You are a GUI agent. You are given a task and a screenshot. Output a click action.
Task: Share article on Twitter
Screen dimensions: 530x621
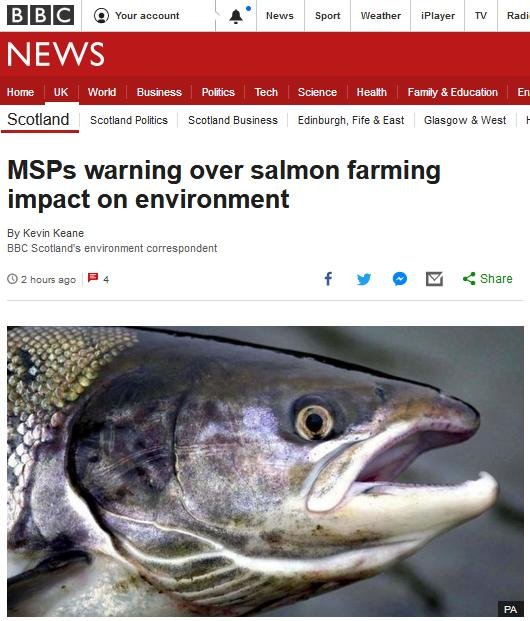(x=364, y=279)
